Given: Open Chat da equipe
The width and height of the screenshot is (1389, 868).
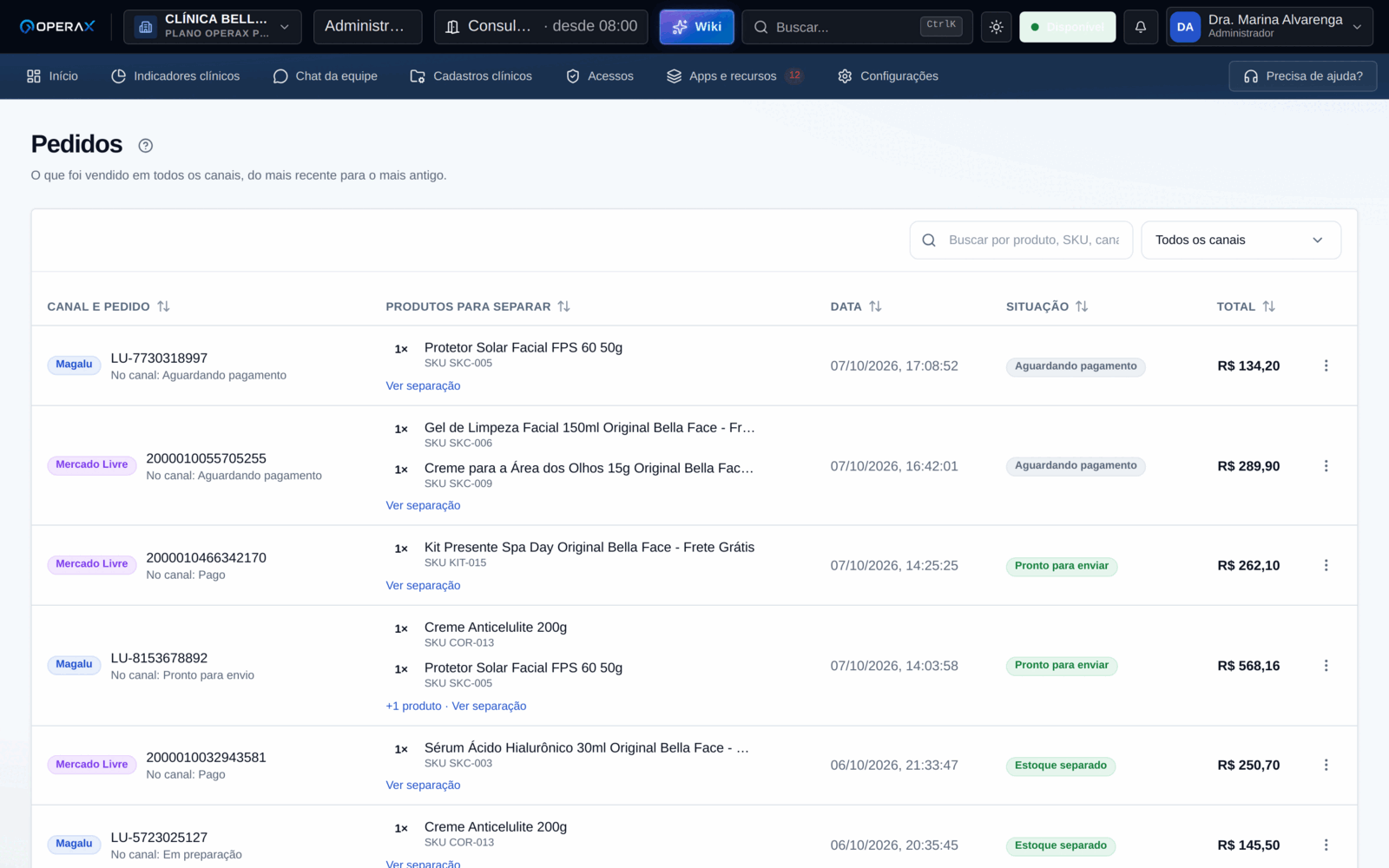Looking at the screenshot, I should click(x=325, y=76).
